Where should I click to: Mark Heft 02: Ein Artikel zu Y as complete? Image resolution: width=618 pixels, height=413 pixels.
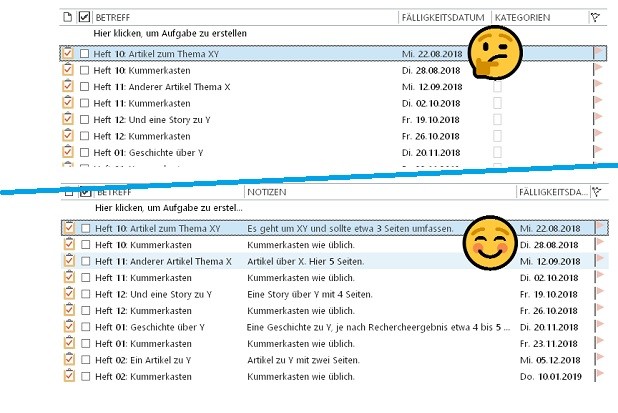(86, 360)
